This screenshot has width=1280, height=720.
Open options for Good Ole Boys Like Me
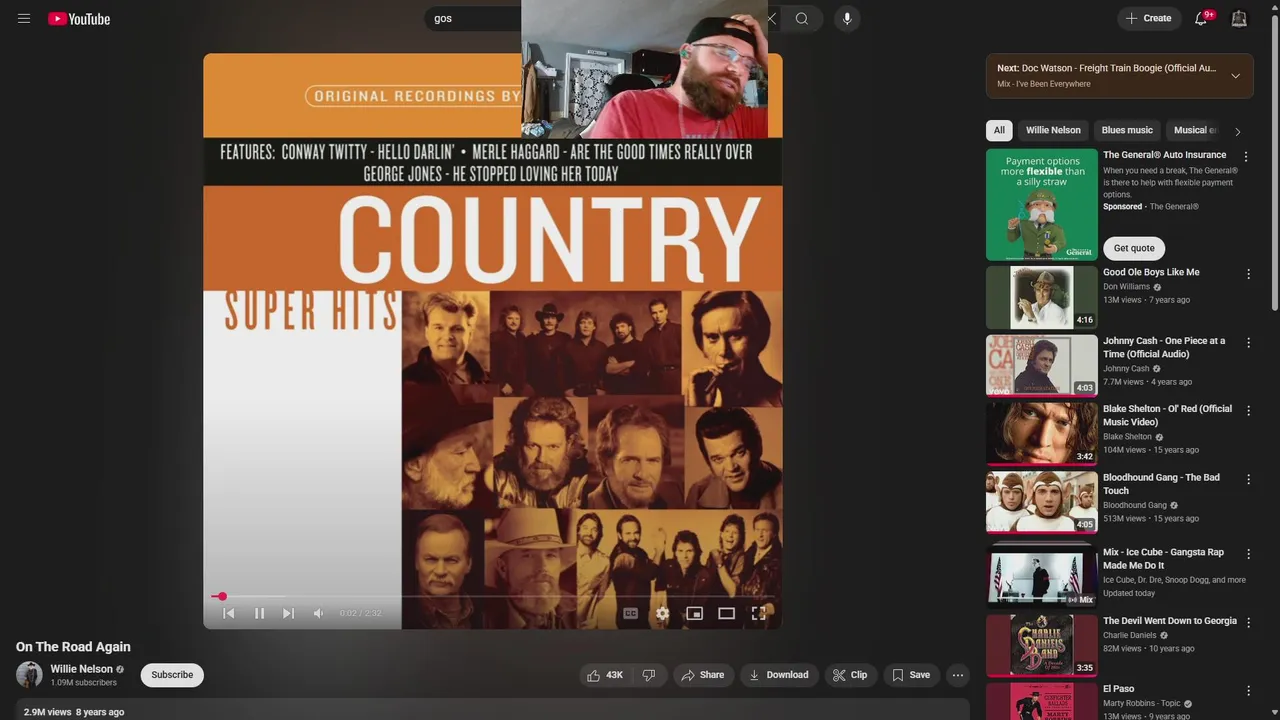pyautogui.click(x=1248, y=274)
